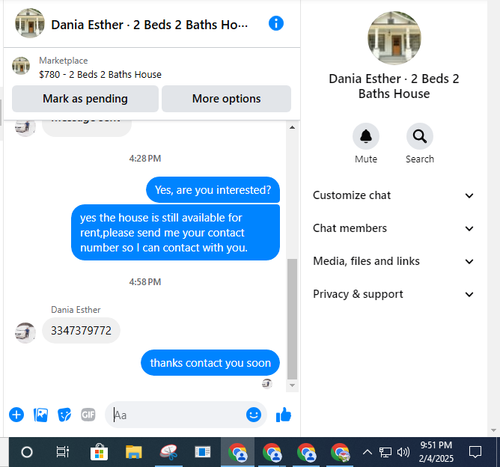Switch to the first Chrome profile window in taskbar
The height and width of the screenshot is (467, 500).
click(238, 452)
